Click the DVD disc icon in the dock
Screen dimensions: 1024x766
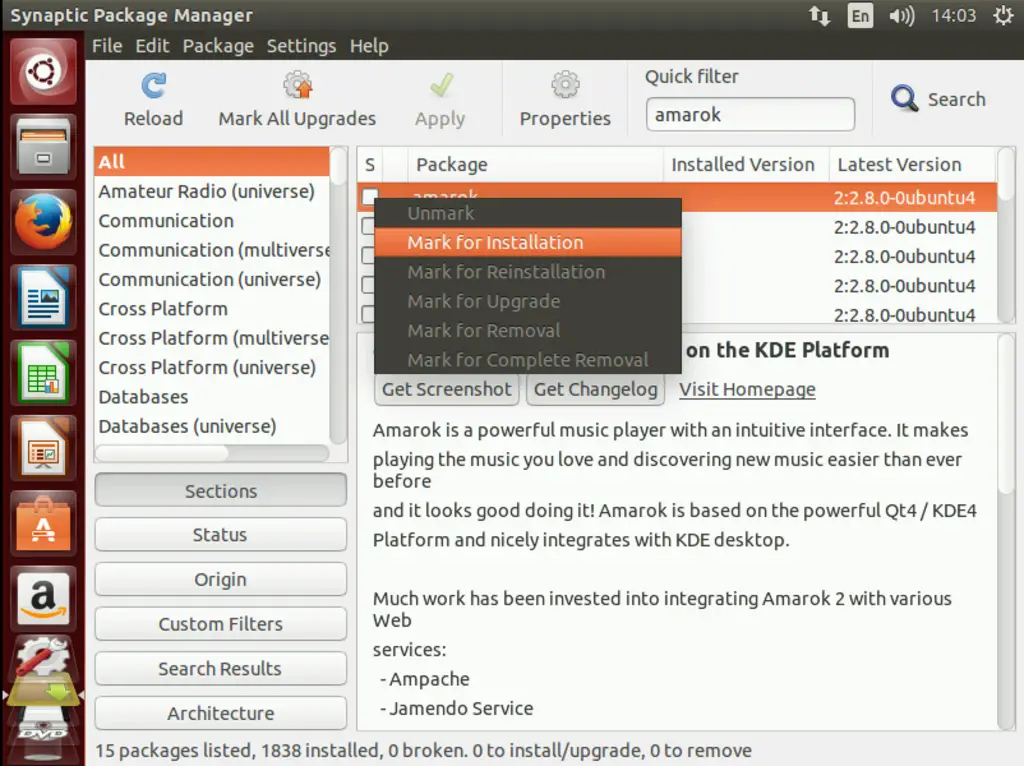point(43,731)
